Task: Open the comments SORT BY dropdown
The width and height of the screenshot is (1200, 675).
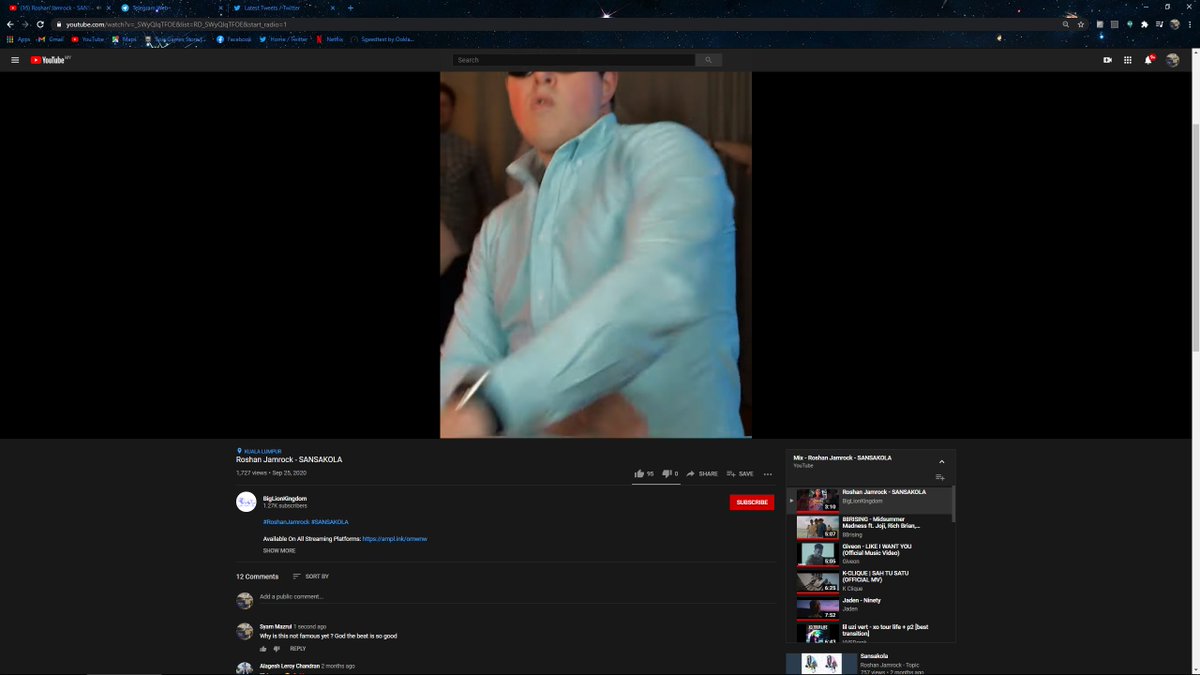Action: pyautogui.click(x=311, y=576)
